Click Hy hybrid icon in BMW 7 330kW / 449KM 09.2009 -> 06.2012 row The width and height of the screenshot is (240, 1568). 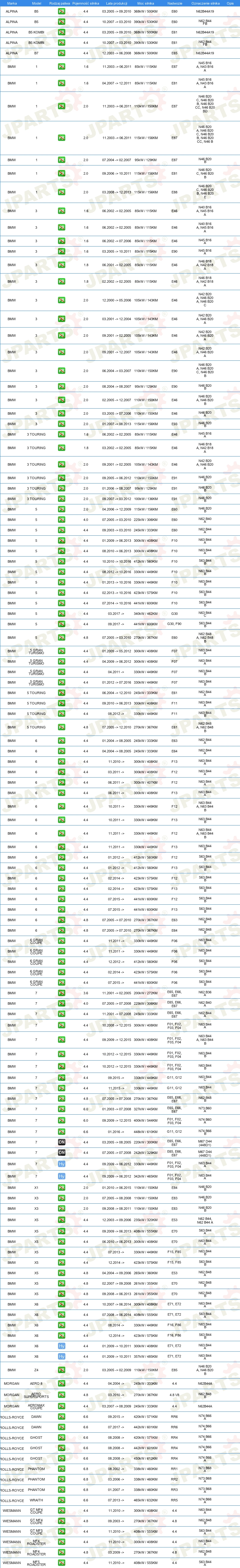tap(61, 1164)
